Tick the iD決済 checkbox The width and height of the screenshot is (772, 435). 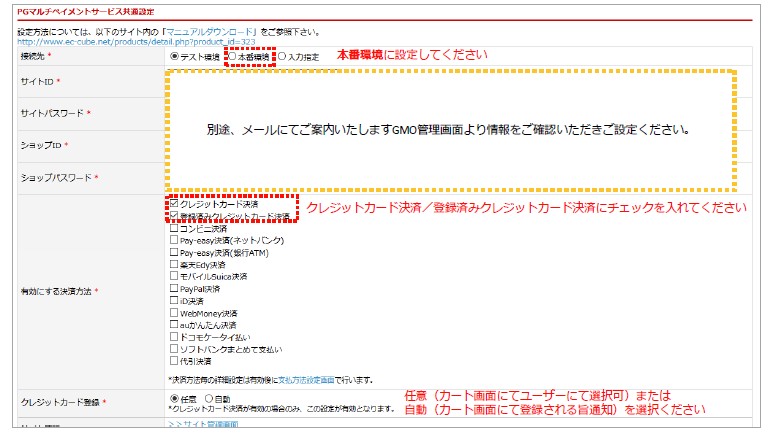(174, 300)
